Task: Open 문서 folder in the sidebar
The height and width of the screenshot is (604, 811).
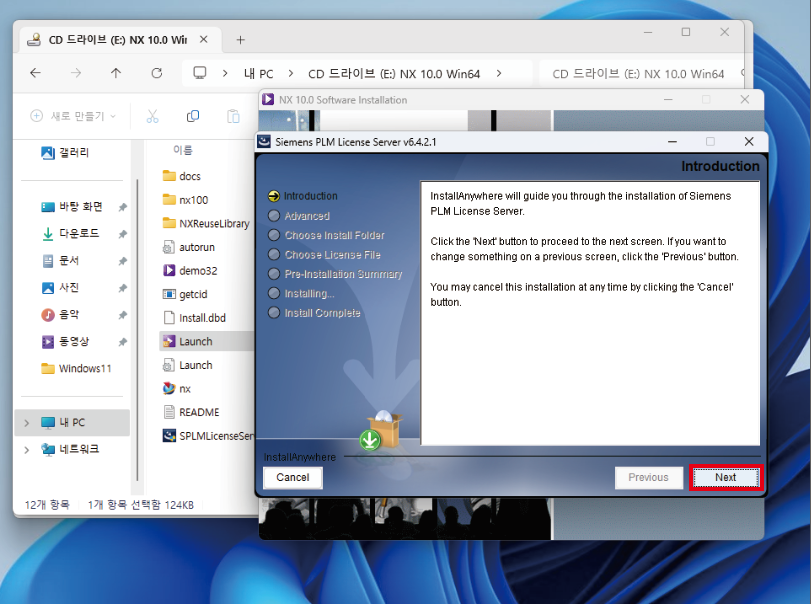Action: pos(60,261)
